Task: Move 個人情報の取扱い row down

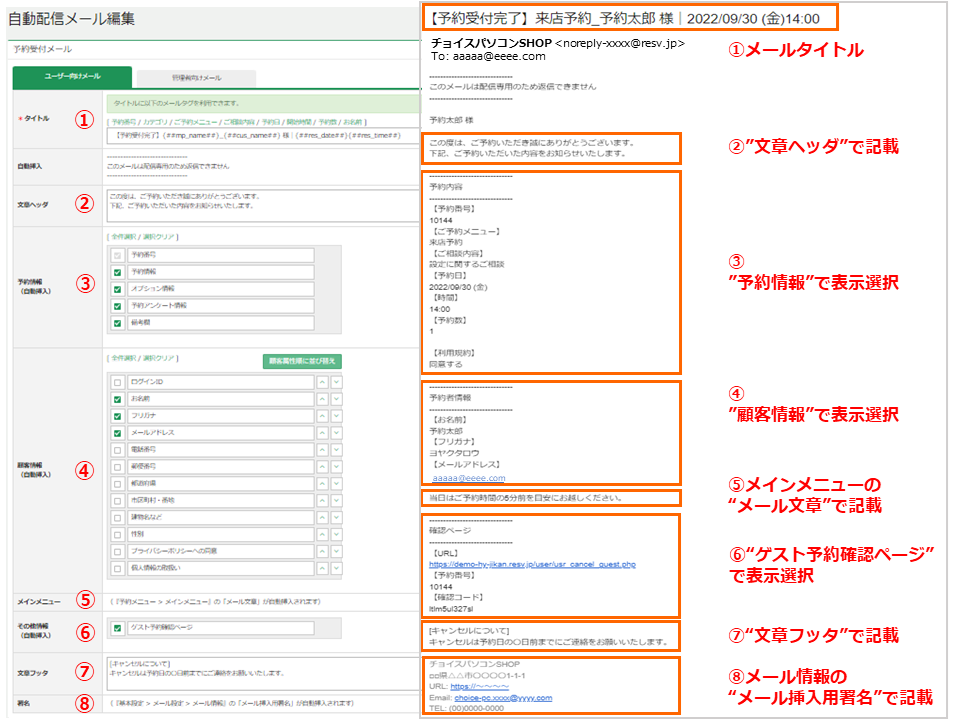Action: (337, 569)
